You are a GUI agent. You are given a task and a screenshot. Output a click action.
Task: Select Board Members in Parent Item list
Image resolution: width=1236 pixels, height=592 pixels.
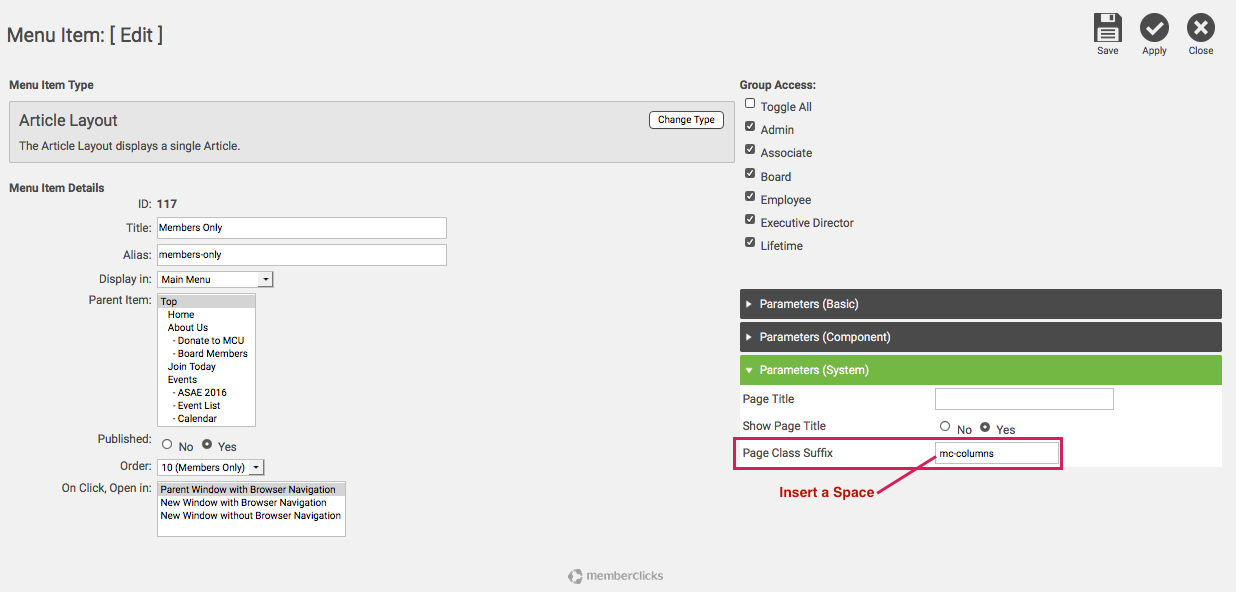[212, 353]
